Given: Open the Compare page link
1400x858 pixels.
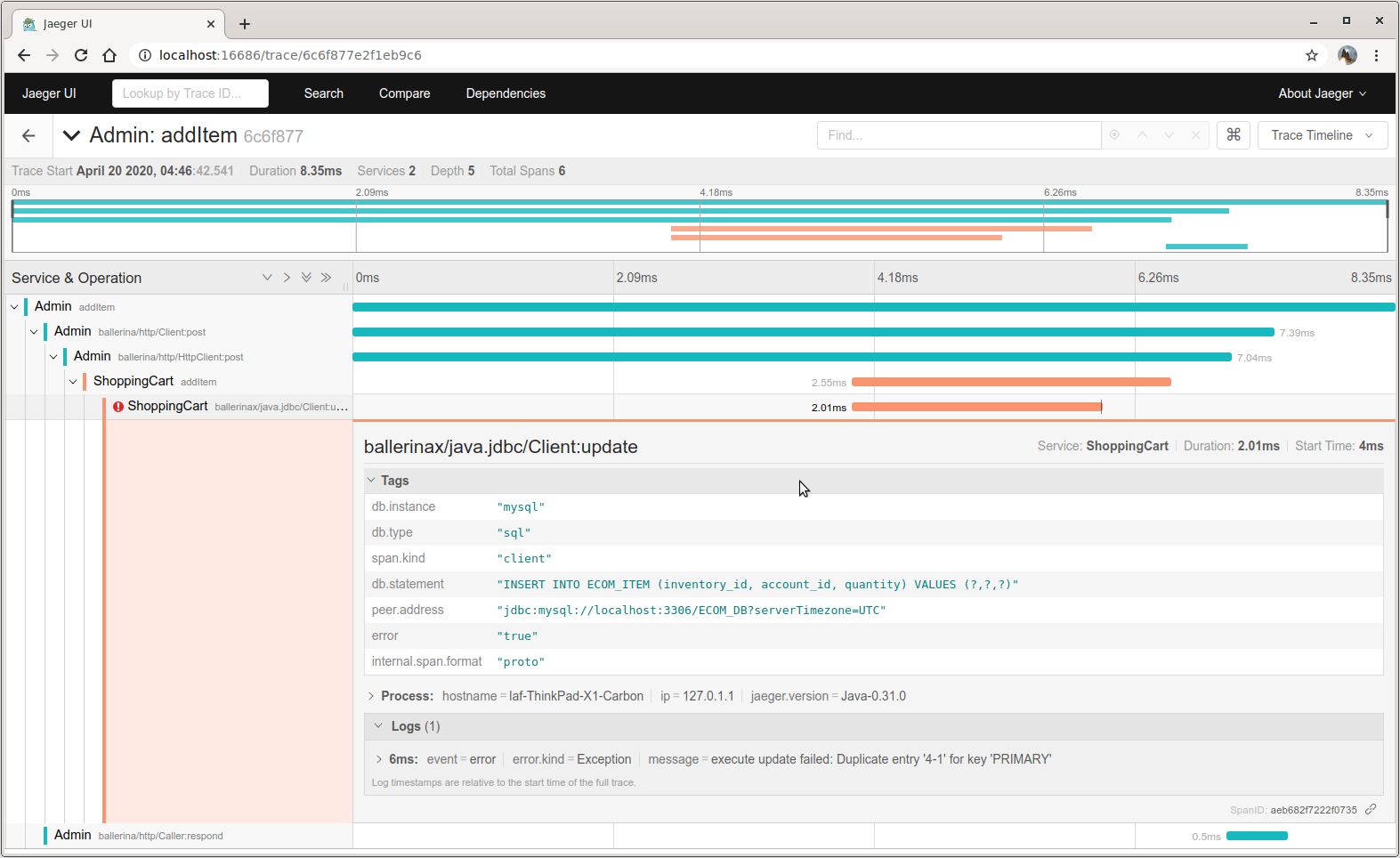Looking at the screenshot, I should coord(404,93).
